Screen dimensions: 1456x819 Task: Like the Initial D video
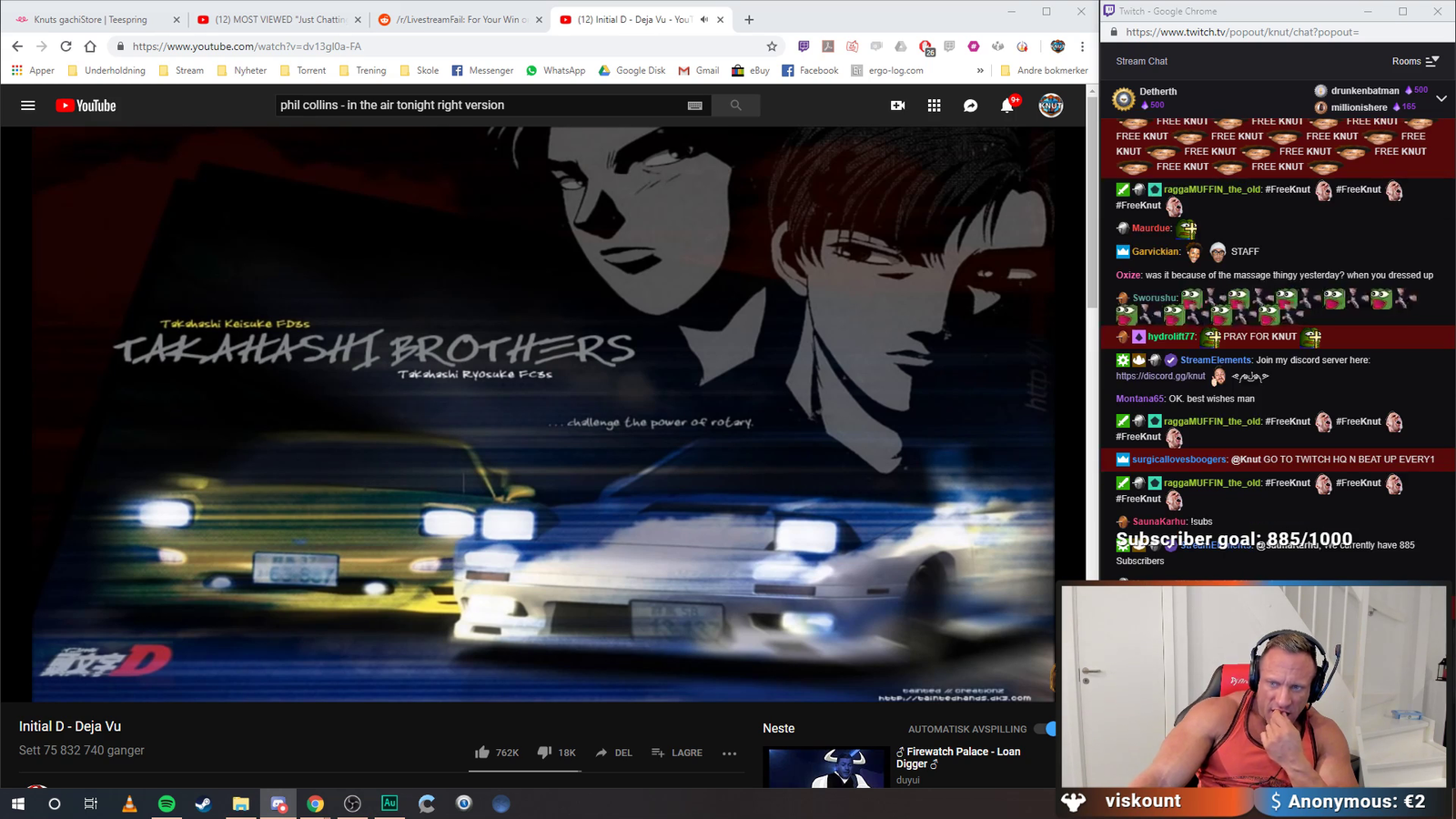tap(497, 753)
